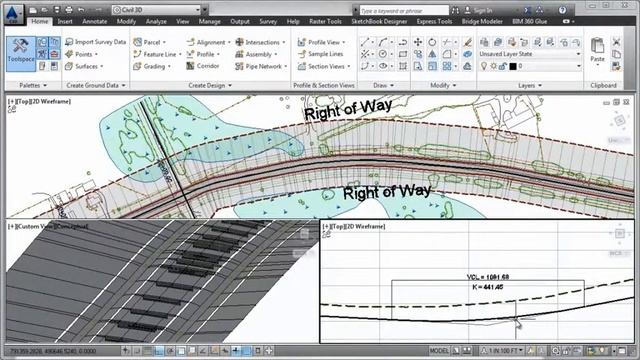
Task: Click the Help question mark icon
Action: (x=562, y=10)
